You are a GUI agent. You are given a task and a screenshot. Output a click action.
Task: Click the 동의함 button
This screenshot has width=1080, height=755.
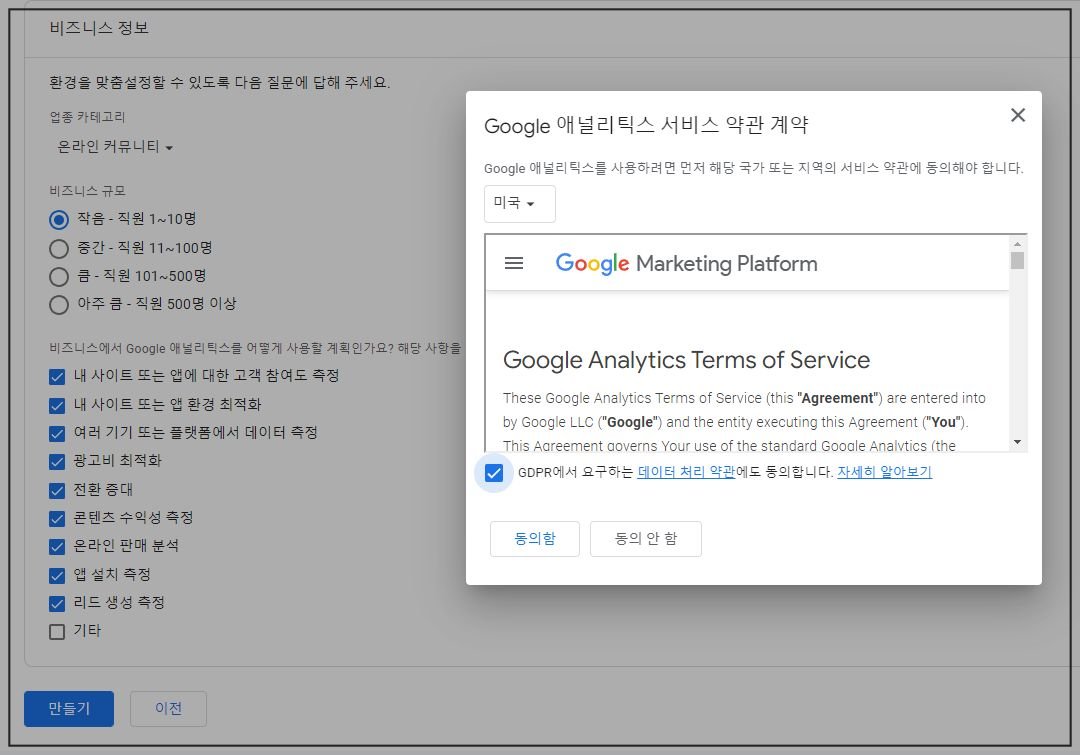[534, 539]
